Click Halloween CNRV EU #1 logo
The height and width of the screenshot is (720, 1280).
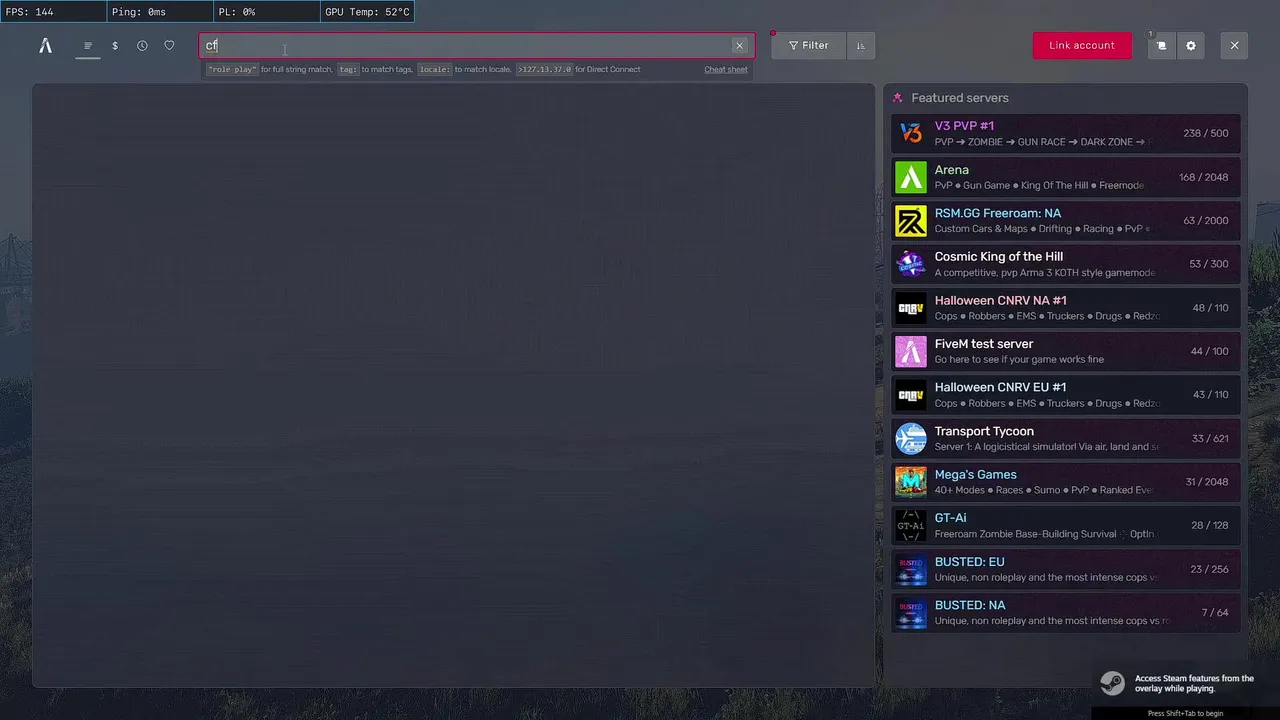pos(910,394)
